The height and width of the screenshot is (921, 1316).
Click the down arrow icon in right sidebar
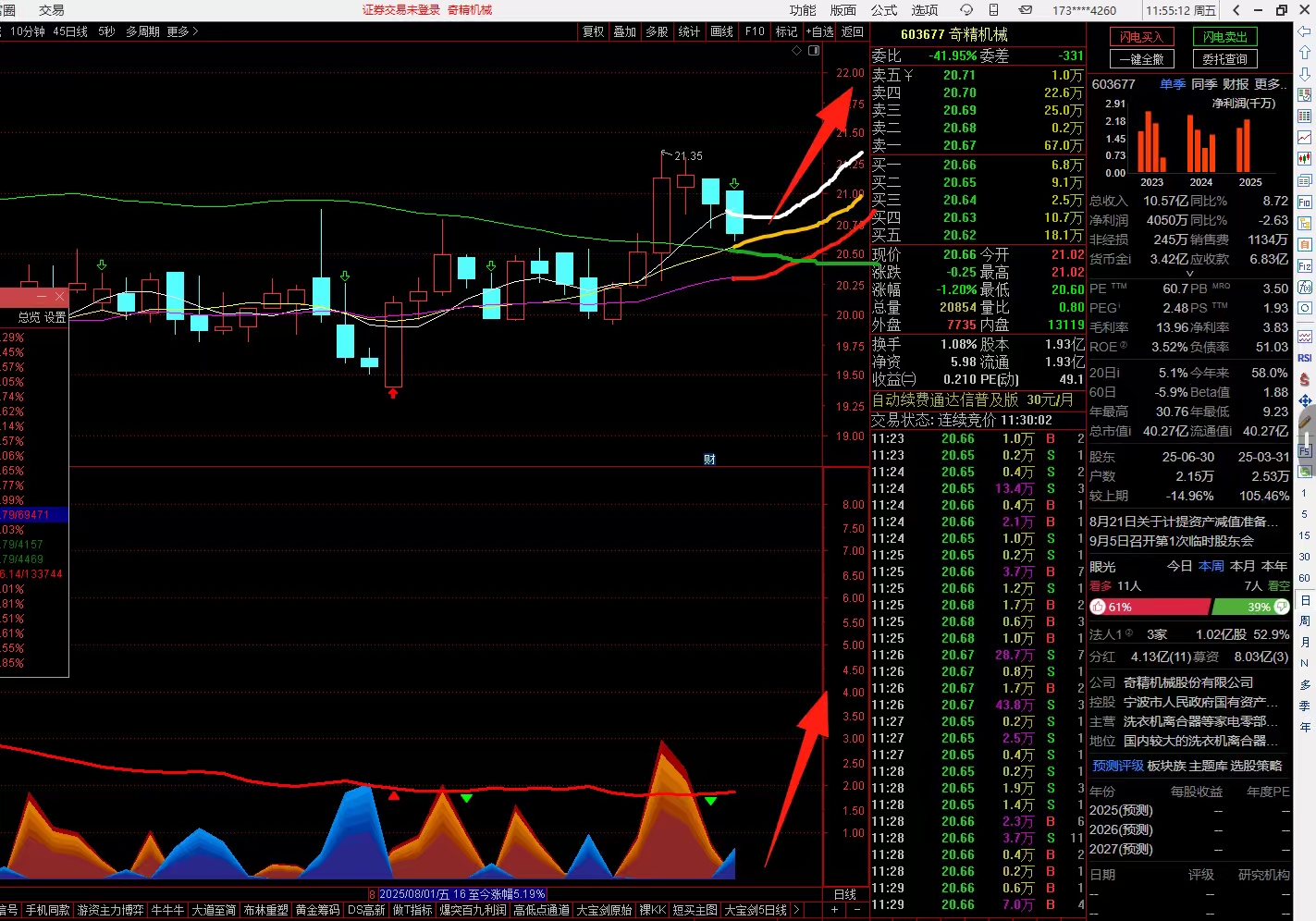click(1305, 74)
